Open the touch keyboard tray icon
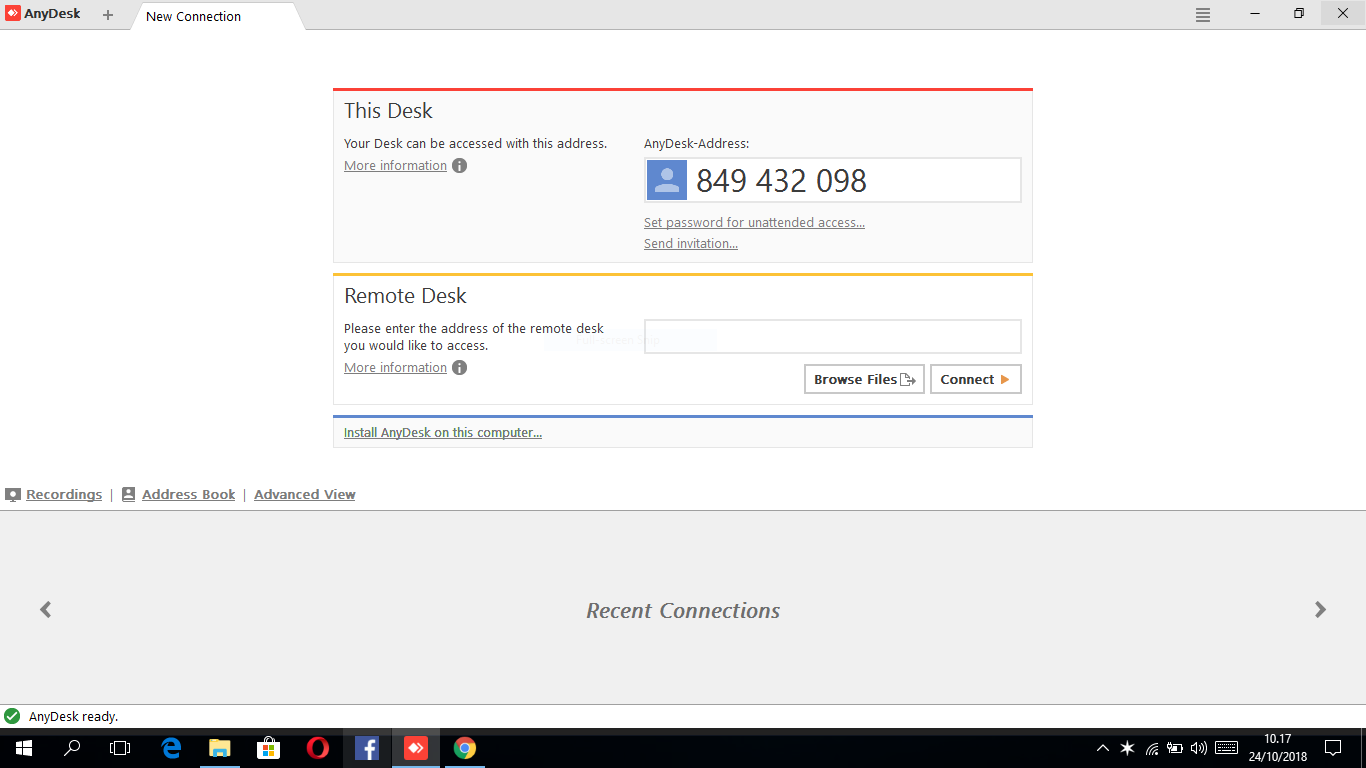 [x=1227, y=748]
